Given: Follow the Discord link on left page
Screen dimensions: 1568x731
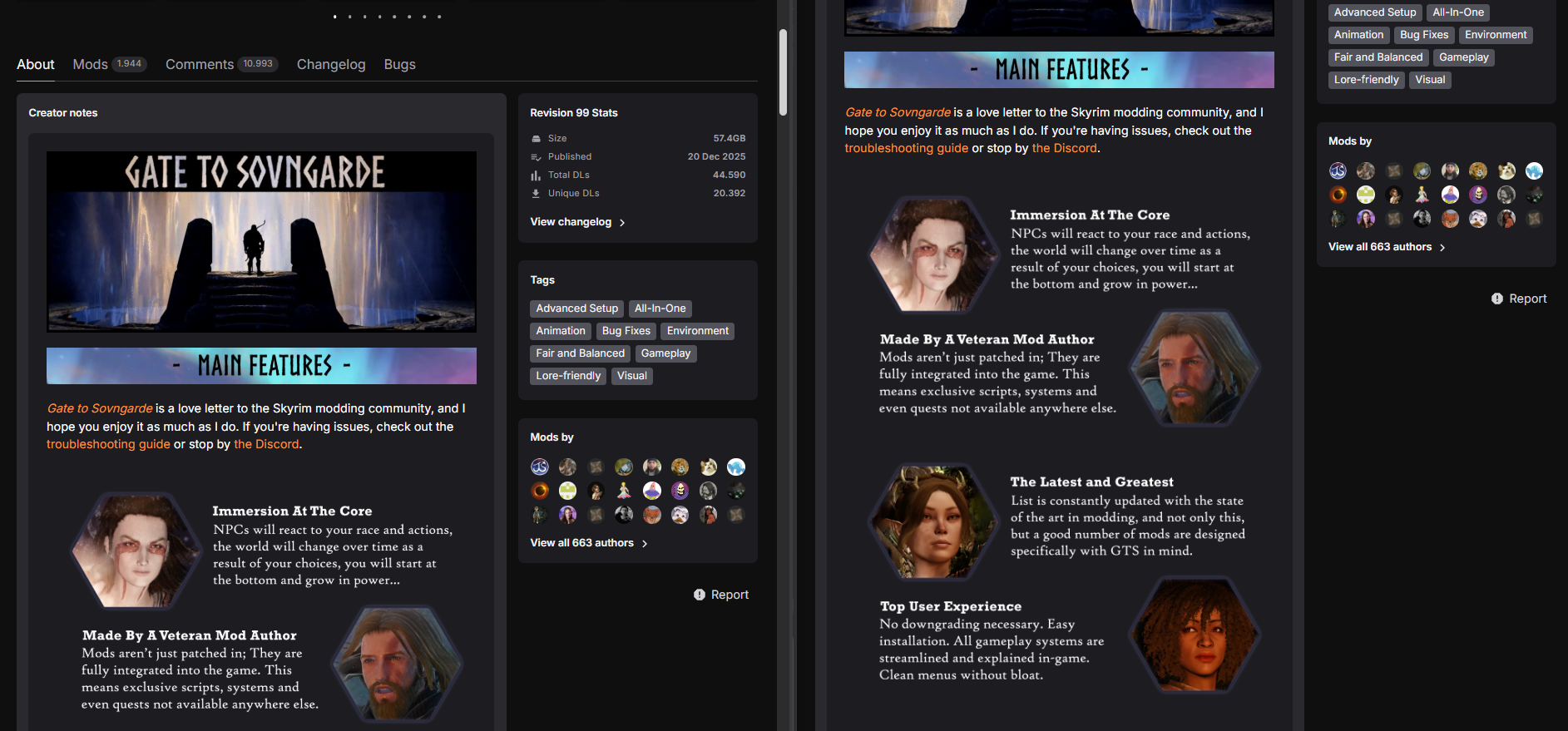Looking at the screenshot, I should tap(266, 444).
